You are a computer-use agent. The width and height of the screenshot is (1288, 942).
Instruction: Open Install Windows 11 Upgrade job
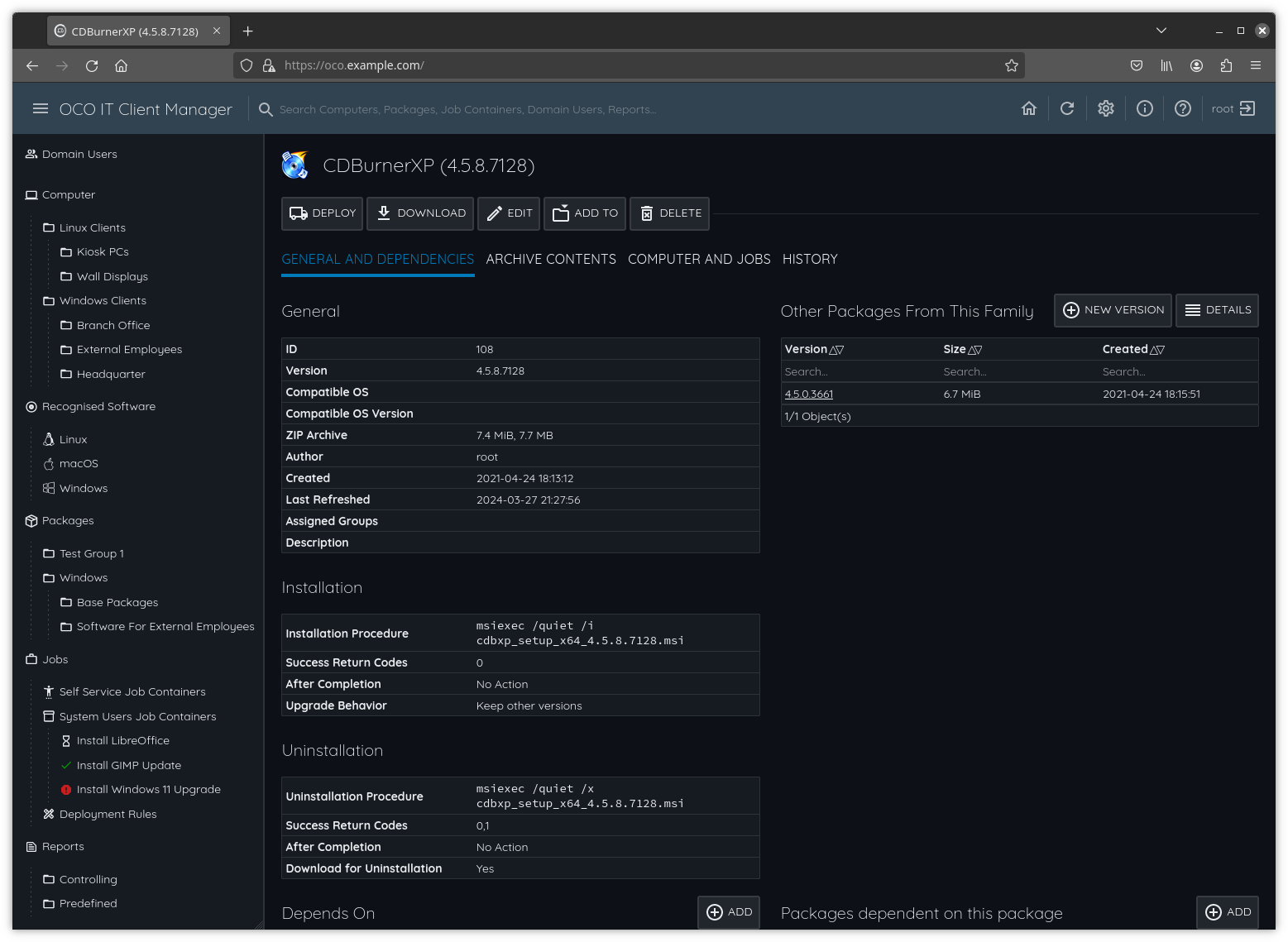[x=140, y=790]
